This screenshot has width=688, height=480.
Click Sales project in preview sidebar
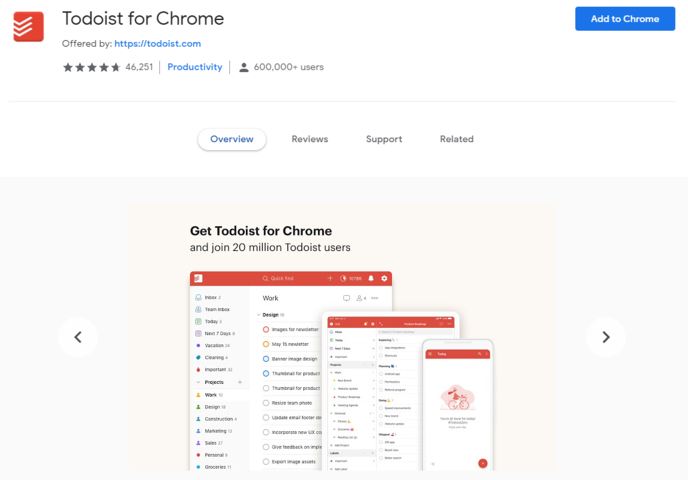(x=209, y=443)
